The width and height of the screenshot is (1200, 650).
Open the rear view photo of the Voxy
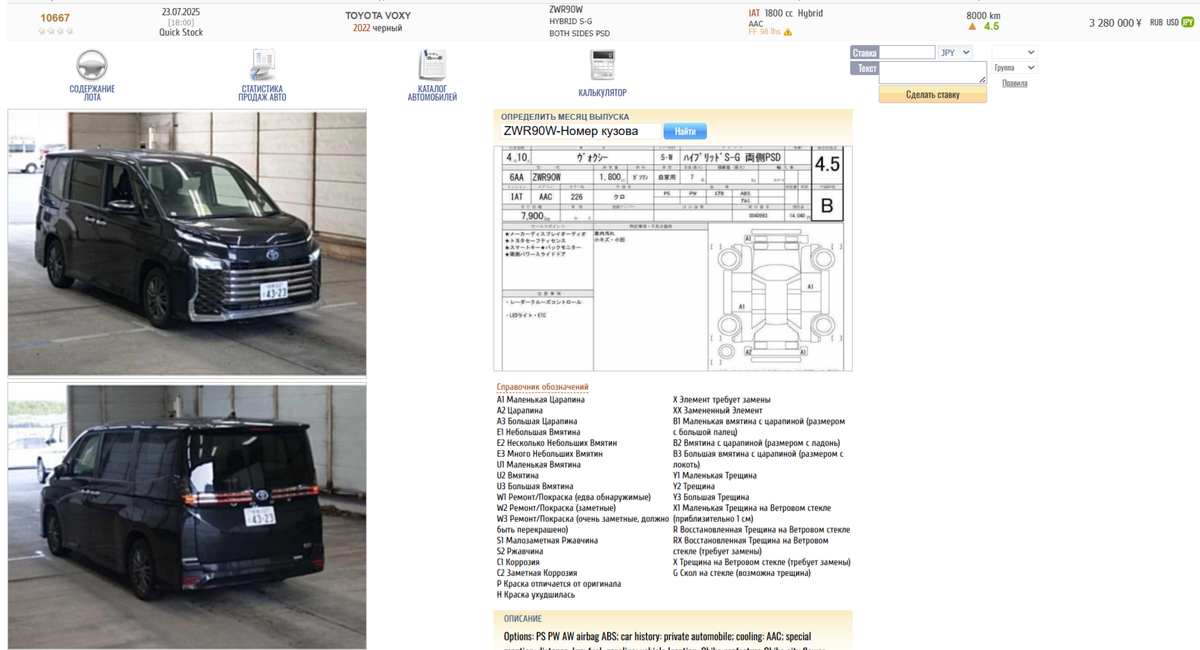click(x=187, y=516)
